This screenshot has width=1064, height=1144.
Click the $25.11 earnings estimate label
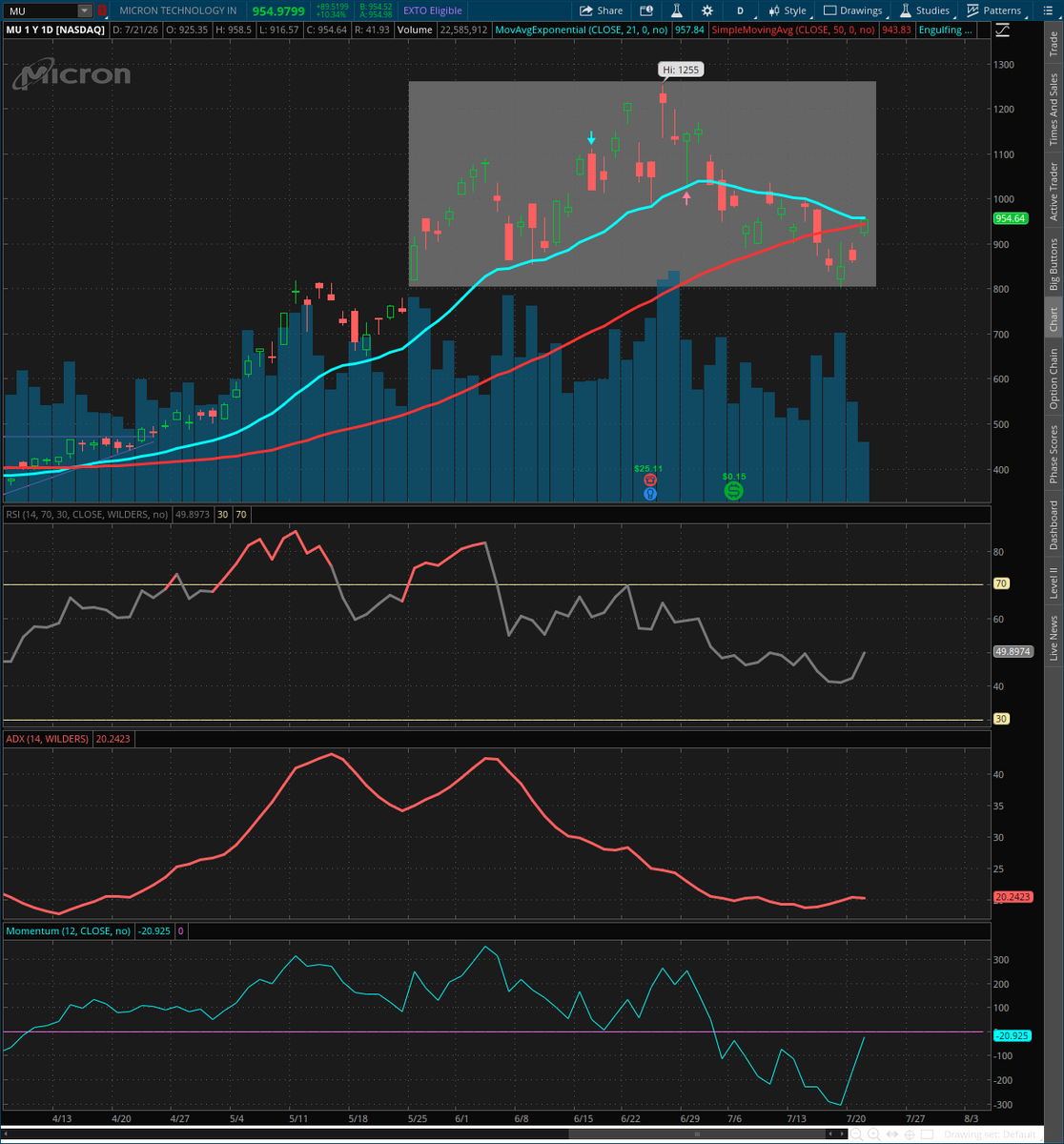click(648, 468)
